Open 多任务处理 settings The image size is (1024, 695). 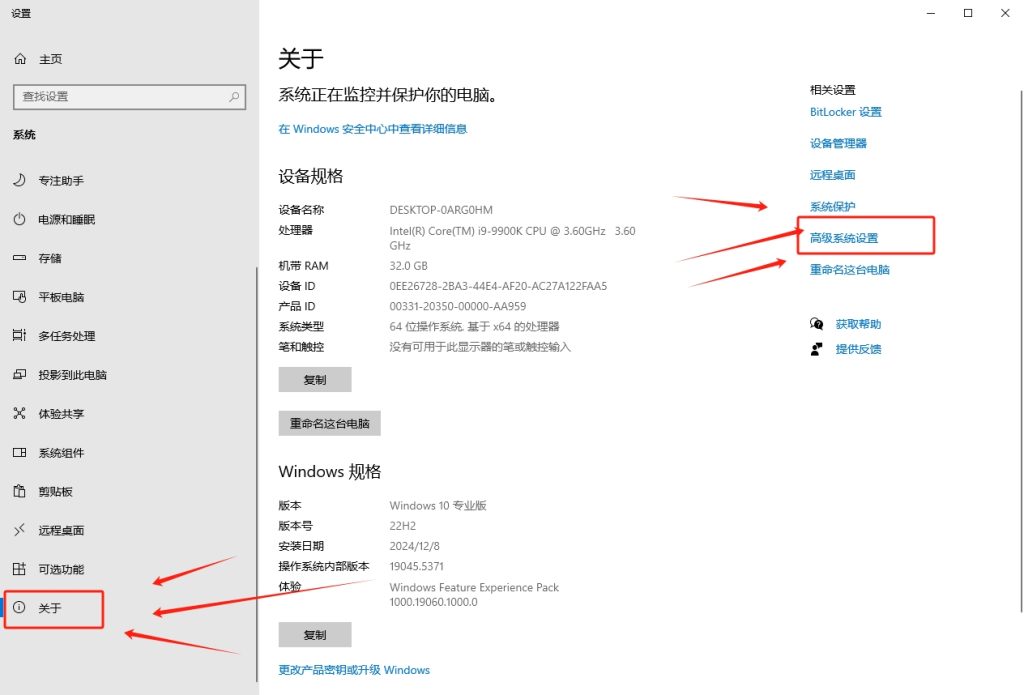(67, 336)
